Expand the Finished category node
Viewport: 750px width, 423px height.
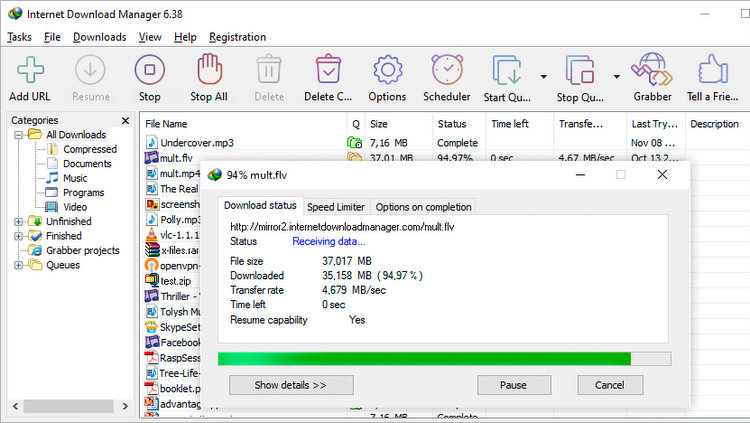[18, 236]
